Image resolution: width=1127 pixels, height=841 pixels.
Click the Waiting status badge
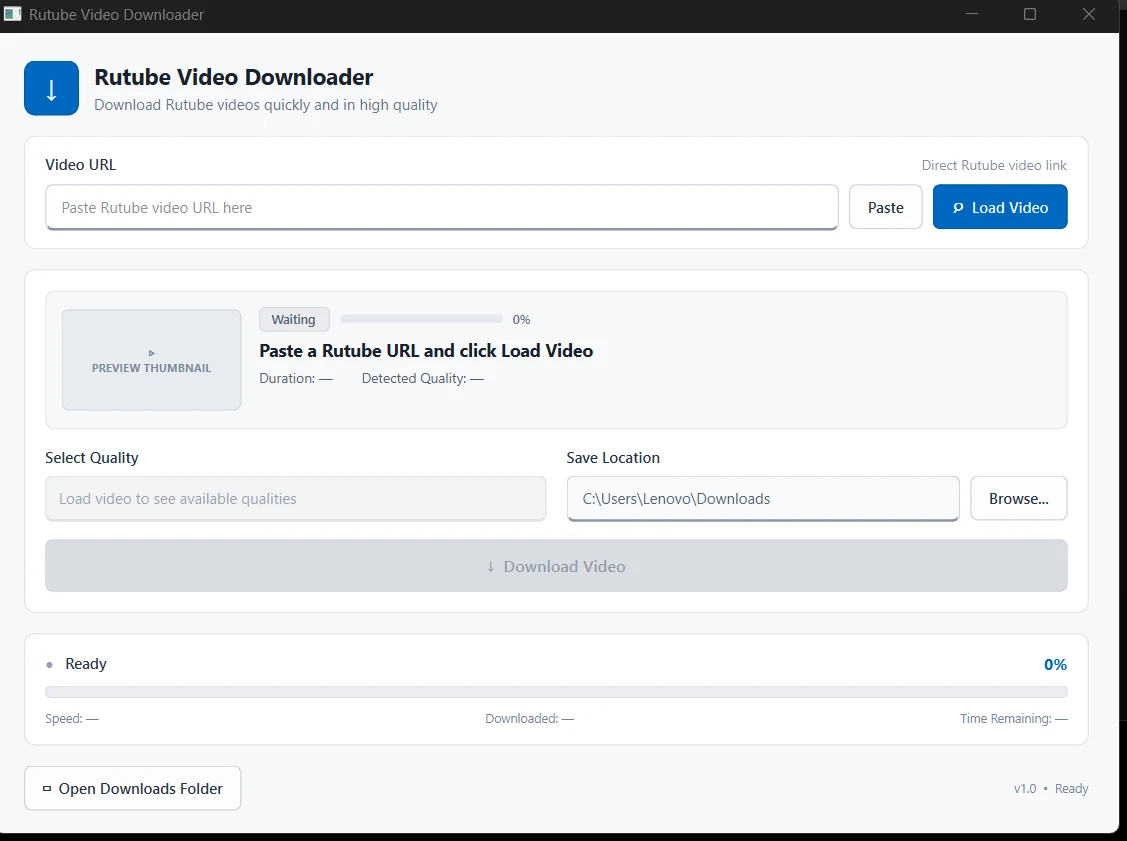pos(294,319)
